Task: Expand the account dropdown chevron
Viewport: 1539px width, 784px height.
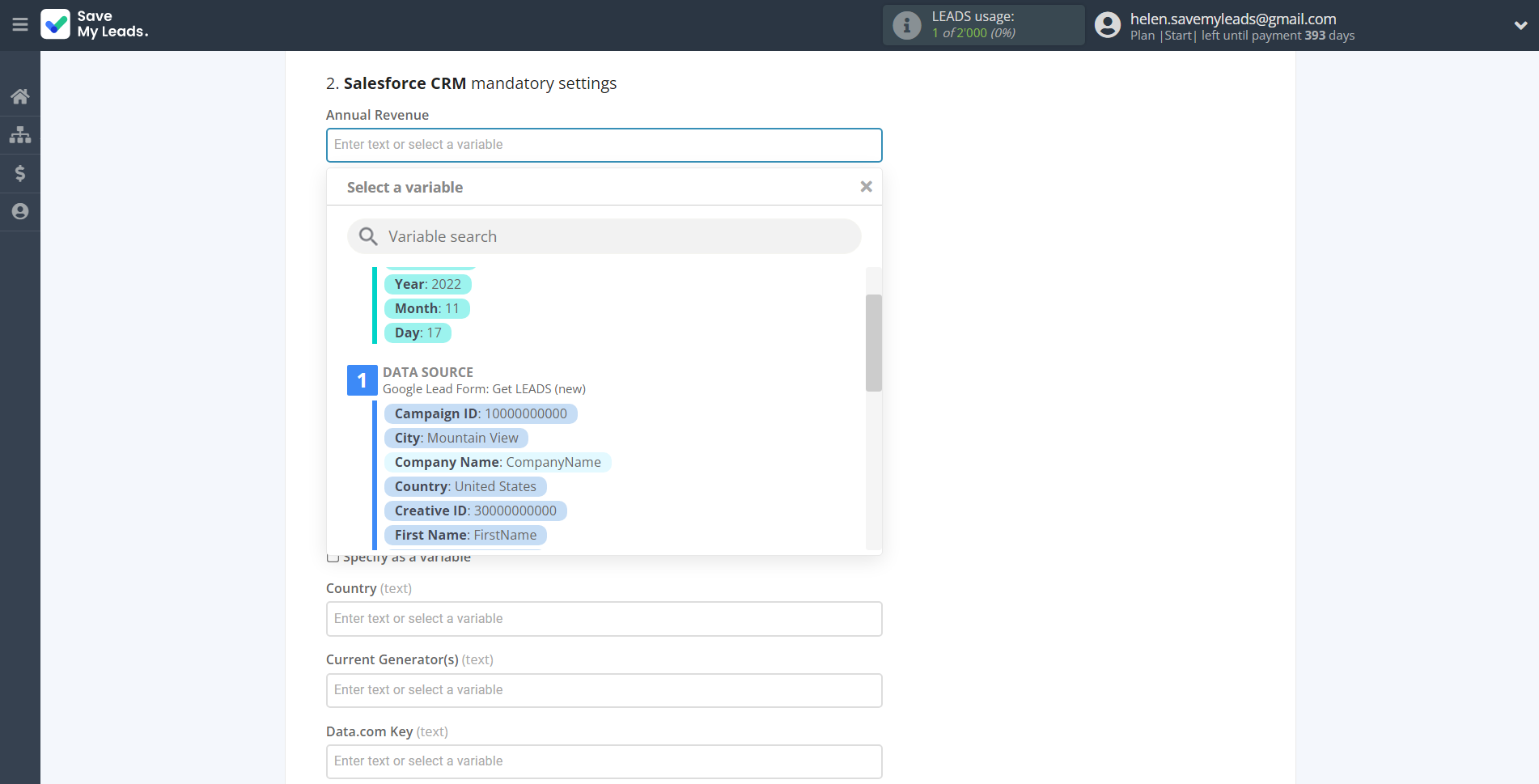Action: click(x=1520, y=25)
